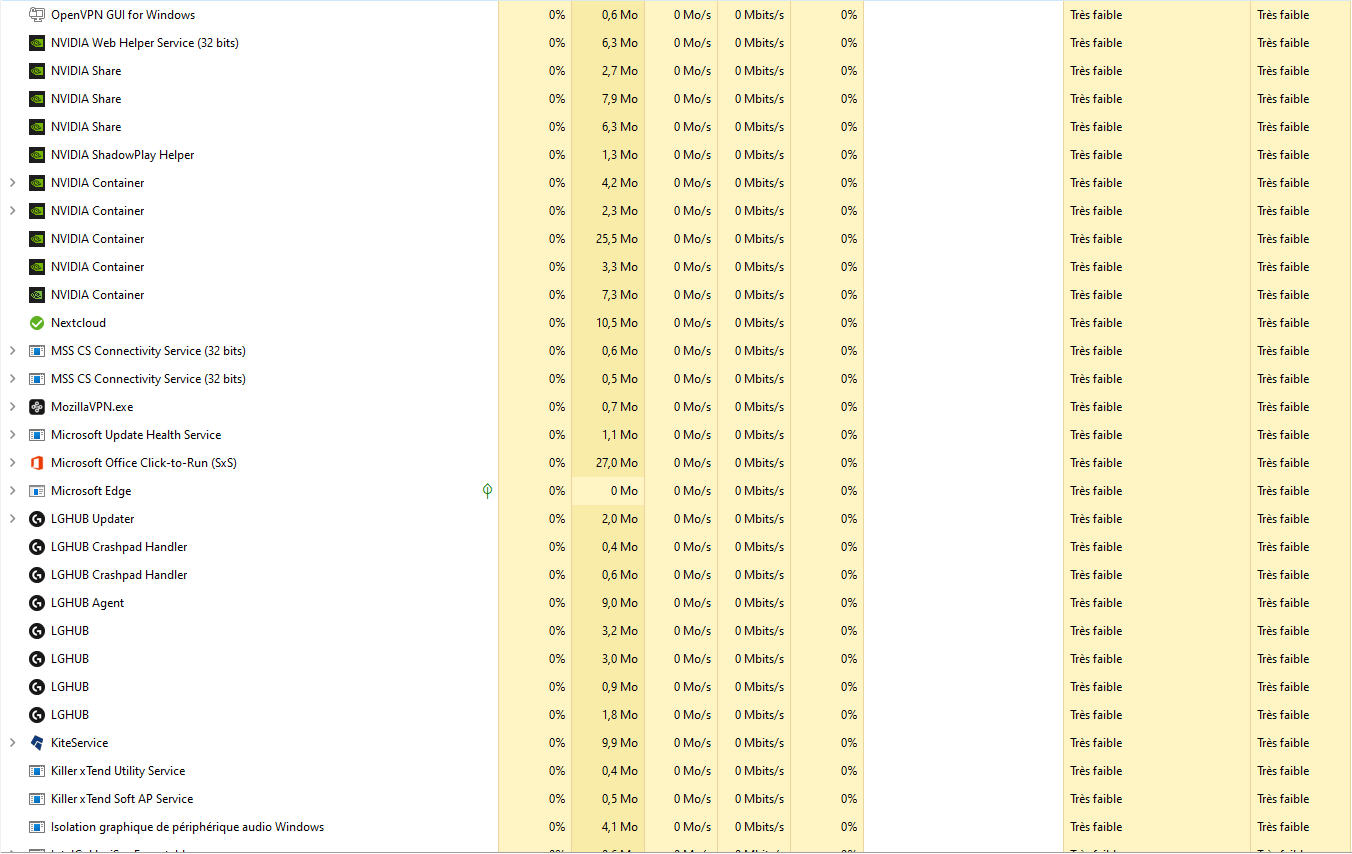Screen dimensions: 1352x854
Task: Click icon of NVIDIA Share using 2,7 Mo
Action: tap(37, 71)
